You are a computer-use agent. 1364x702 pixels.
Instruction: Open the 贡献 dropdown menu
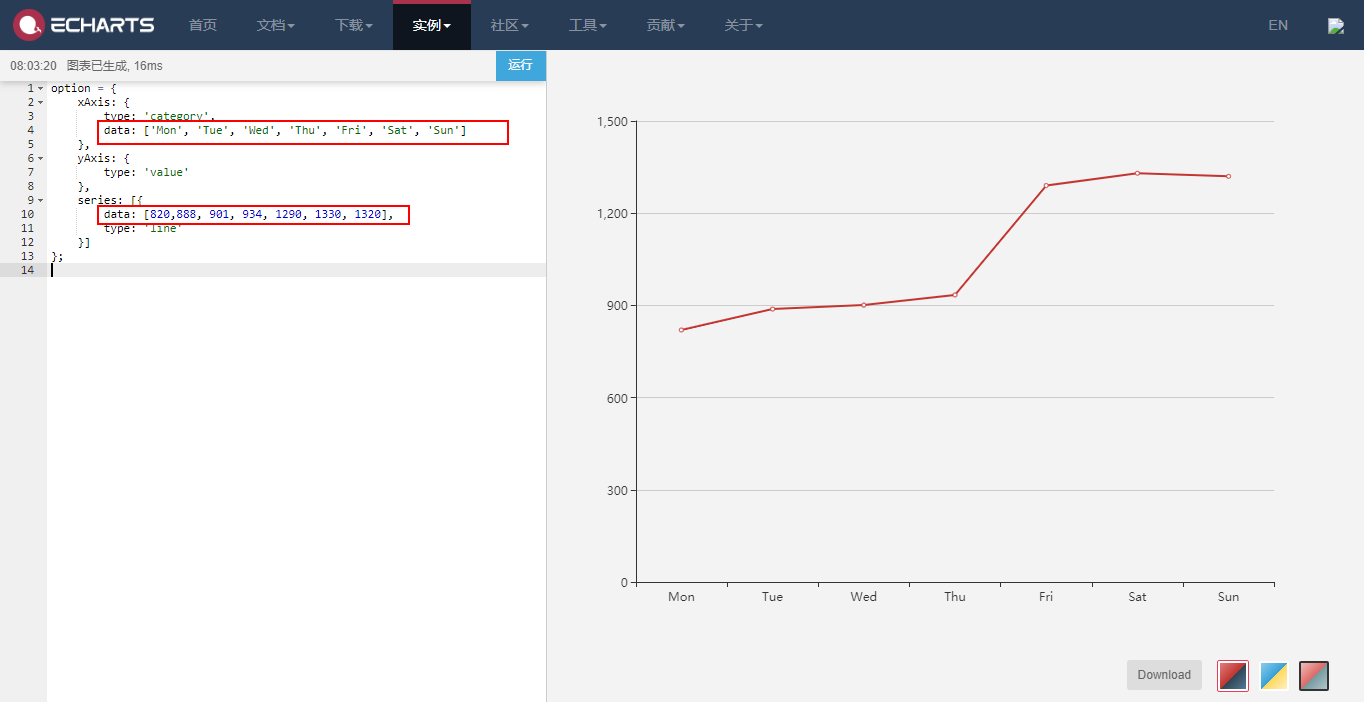tap(666, 25)
